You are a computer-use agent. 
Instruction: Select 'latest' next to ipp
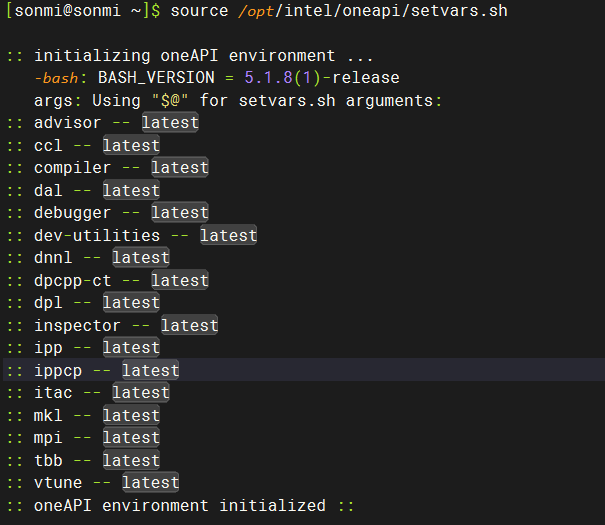(131, 348)
